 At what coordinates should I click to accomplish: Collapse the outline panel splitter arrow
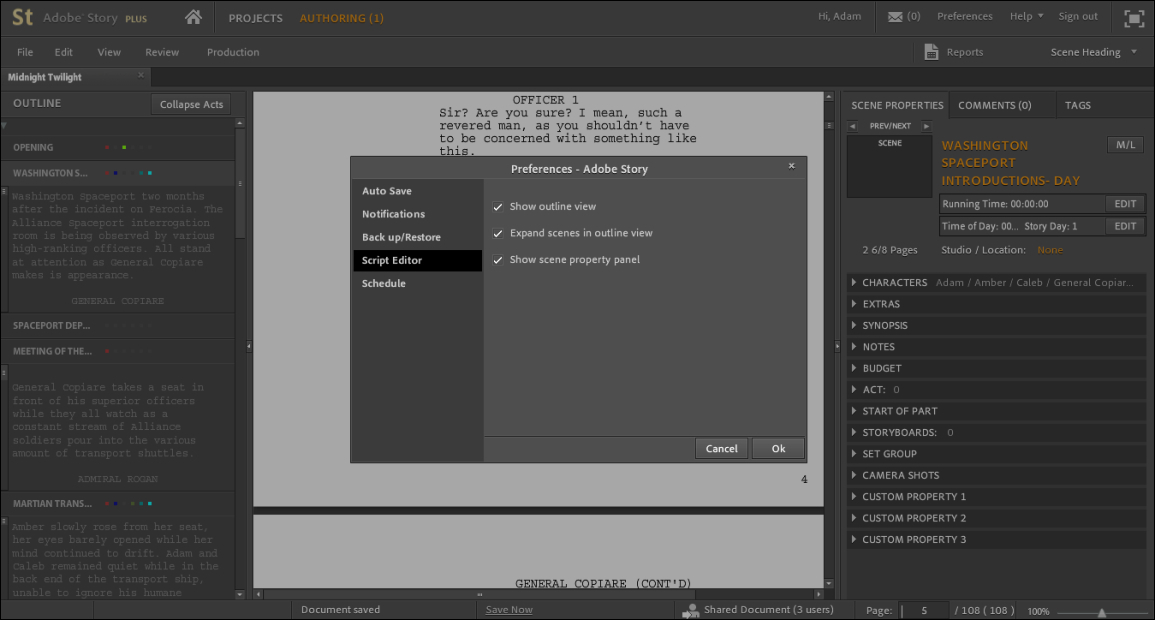[249, 346]
